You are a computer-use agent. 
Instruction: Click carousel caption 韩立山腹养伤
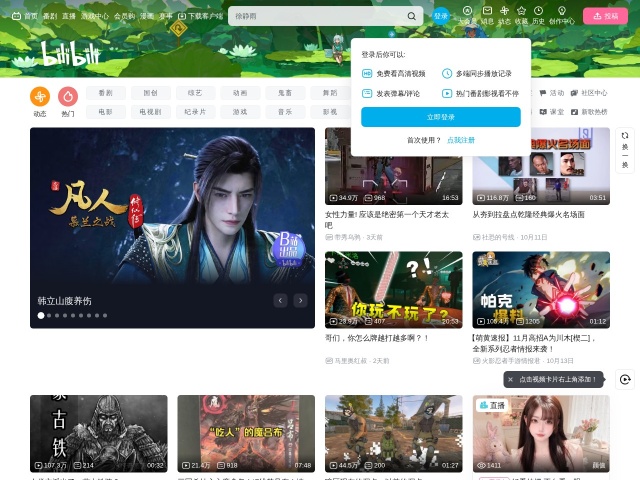coord(64,301)
